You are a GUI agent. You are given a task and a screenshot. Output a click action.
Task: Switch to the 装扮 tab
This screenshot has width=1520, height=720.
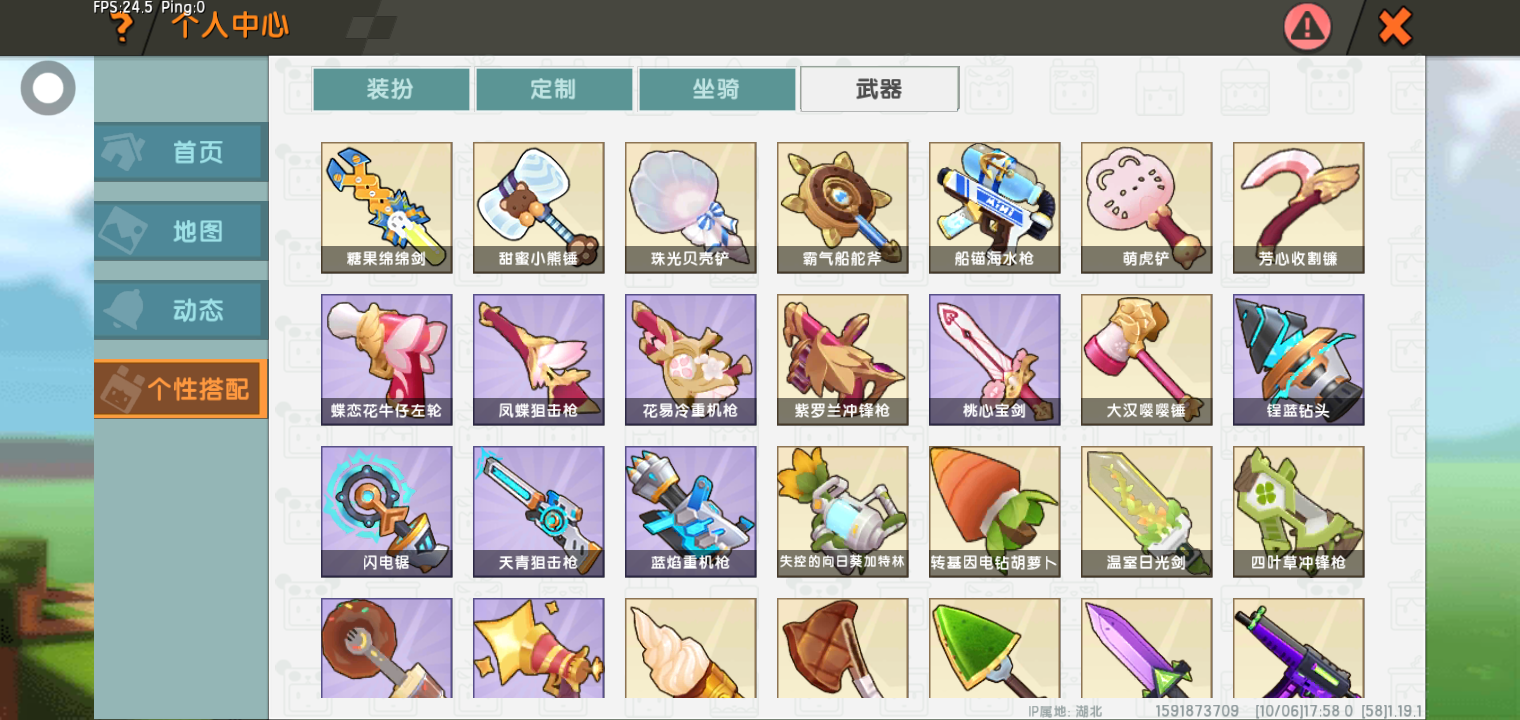pos(391,89)
